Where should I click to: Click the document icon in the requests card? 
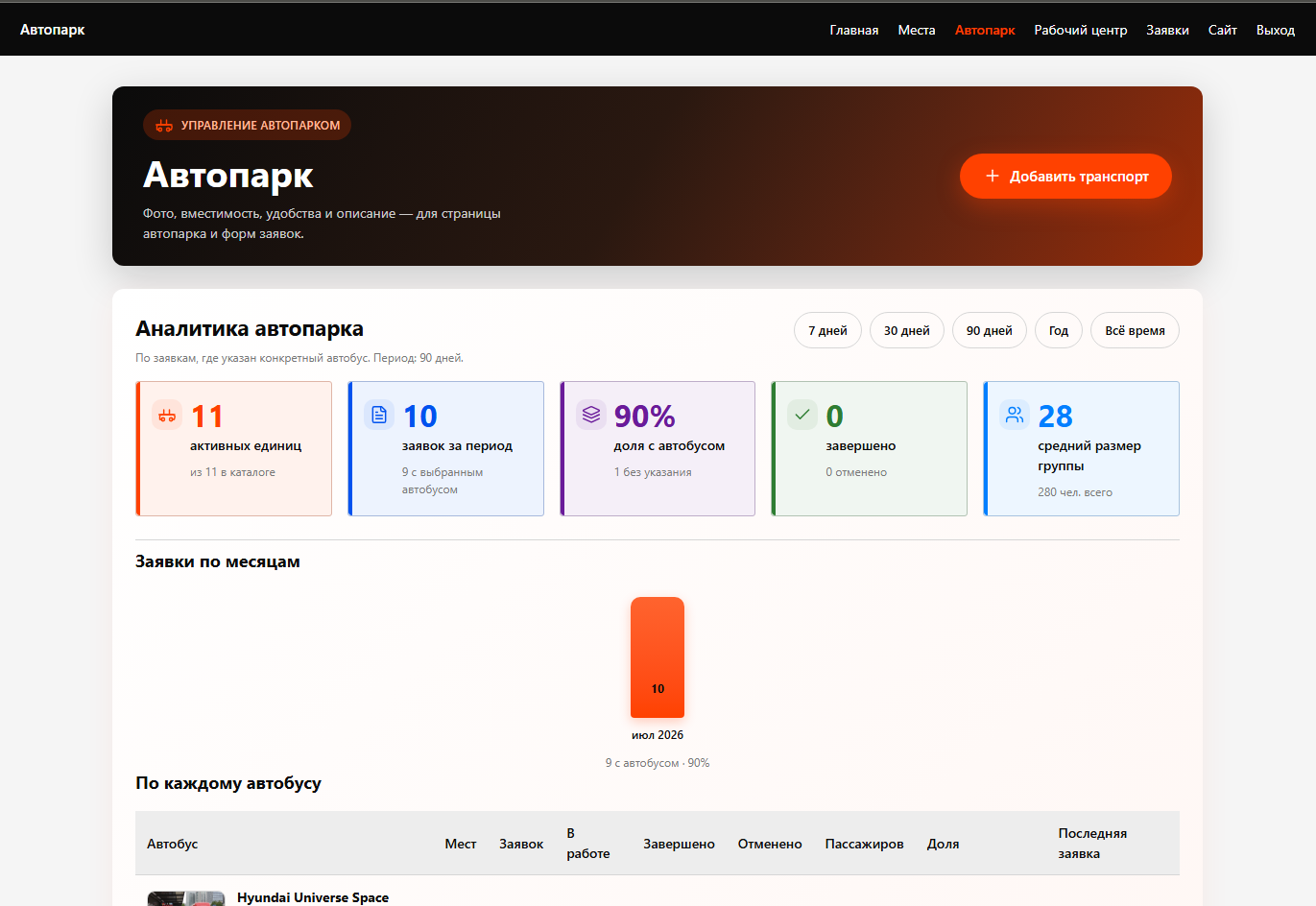pos(379,415)
